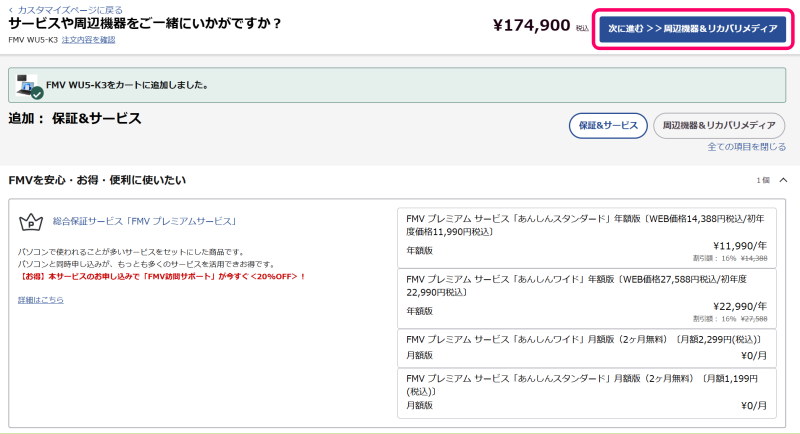The width and height of the screenshot is (800, 434).
Task: Click the total price ¥174,900
Action: pyautogui.click(x=532, y=25)
